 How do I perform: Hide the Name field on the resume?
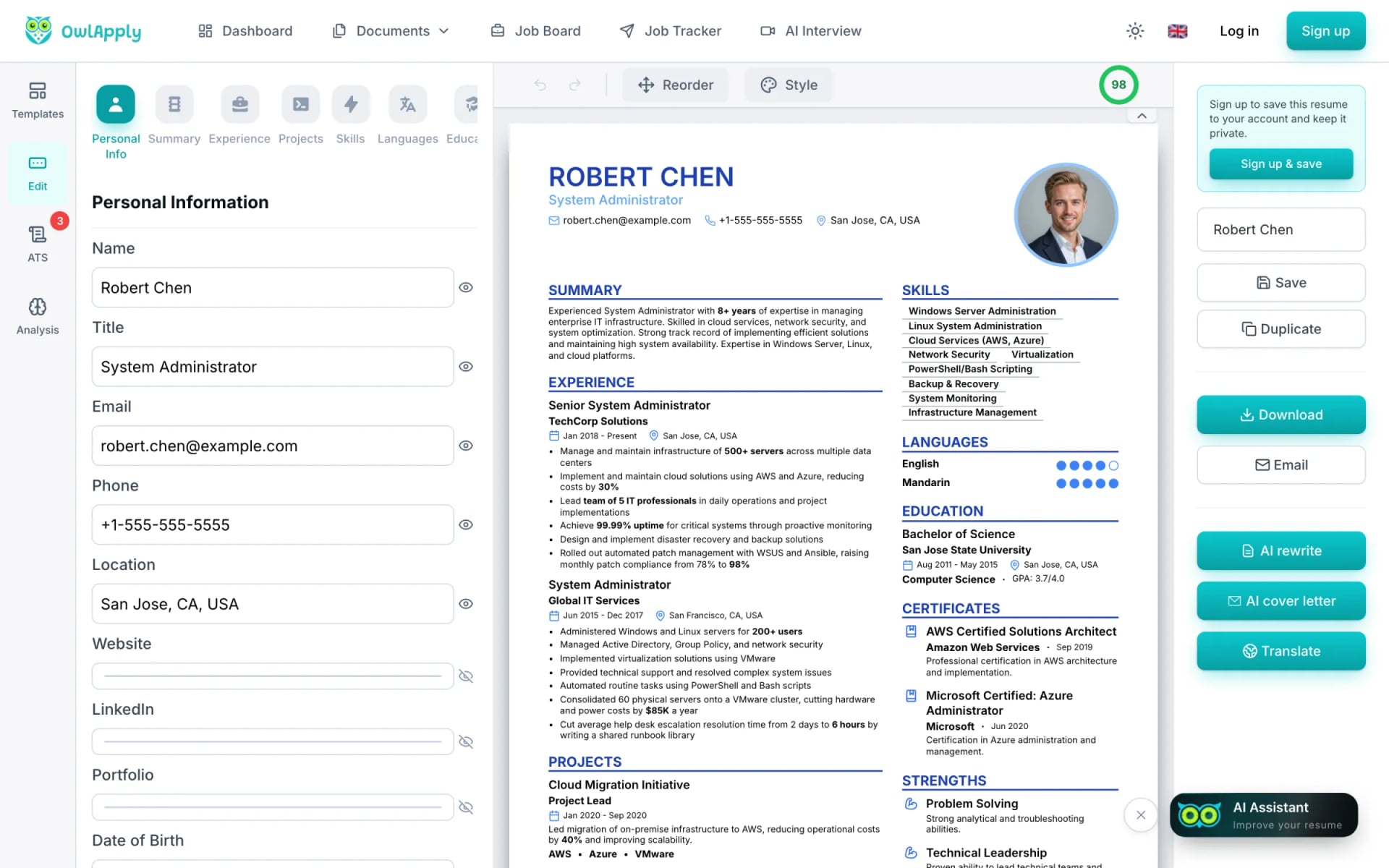pyautogui.click(x=466, y=288)
